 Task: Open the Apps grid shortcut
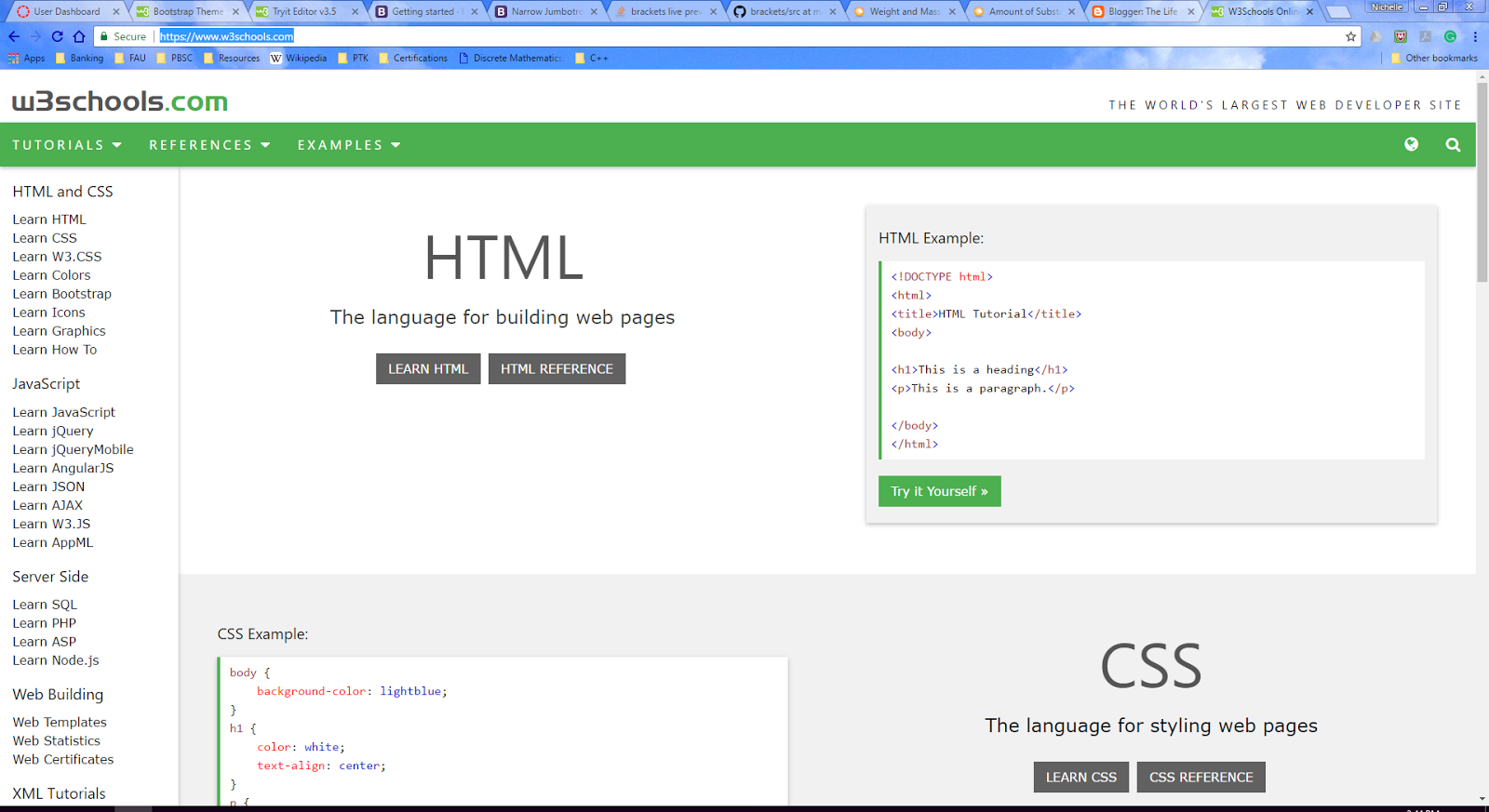click(27, 58)
